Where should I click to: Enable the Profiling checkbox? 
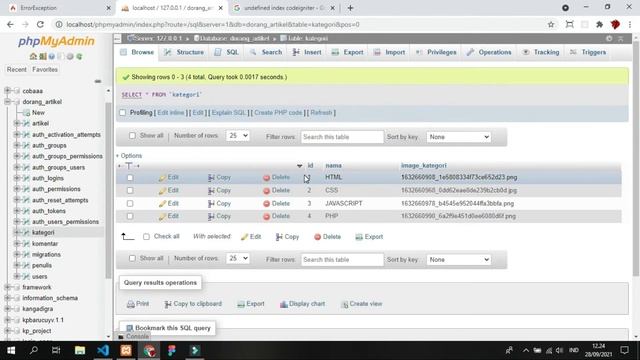click(x=122, y=113)
